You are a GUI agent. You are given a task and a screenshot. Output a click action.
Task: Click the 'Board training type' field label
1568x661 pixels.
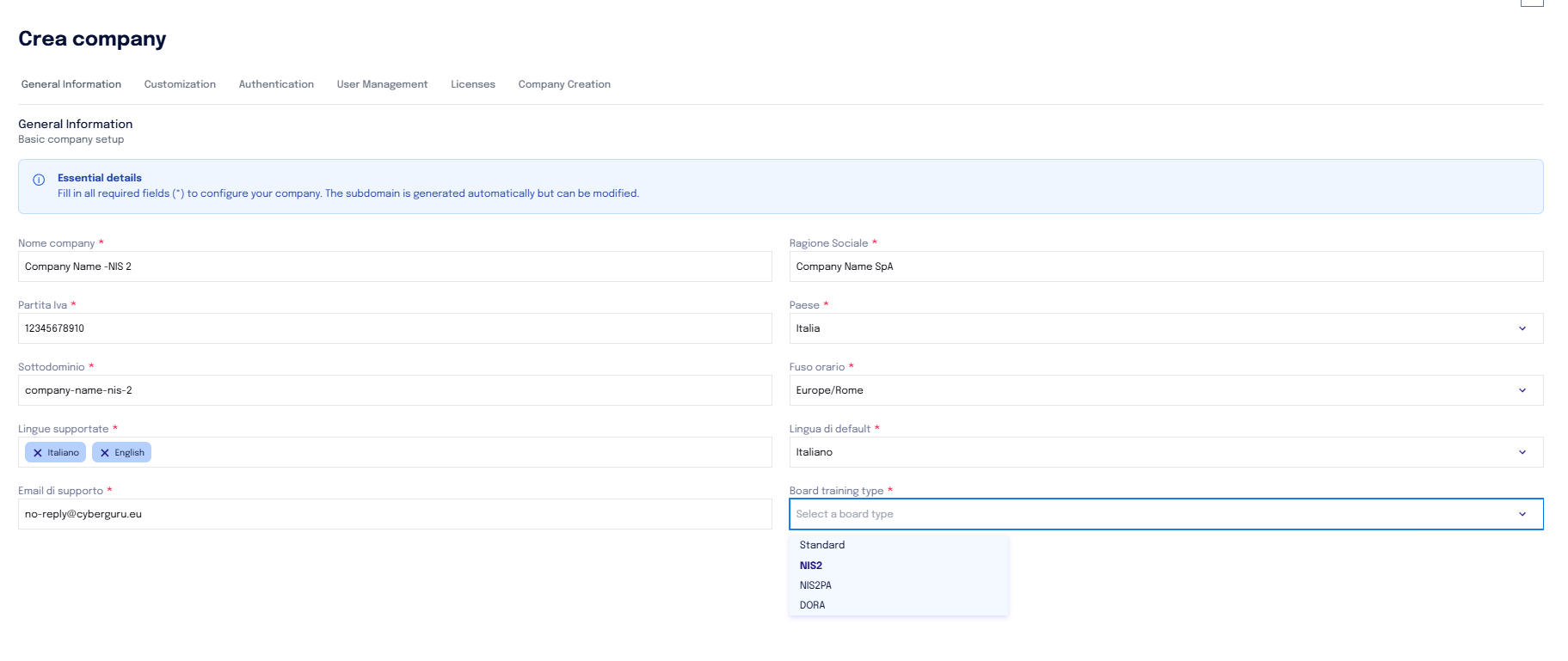[837, 491]
